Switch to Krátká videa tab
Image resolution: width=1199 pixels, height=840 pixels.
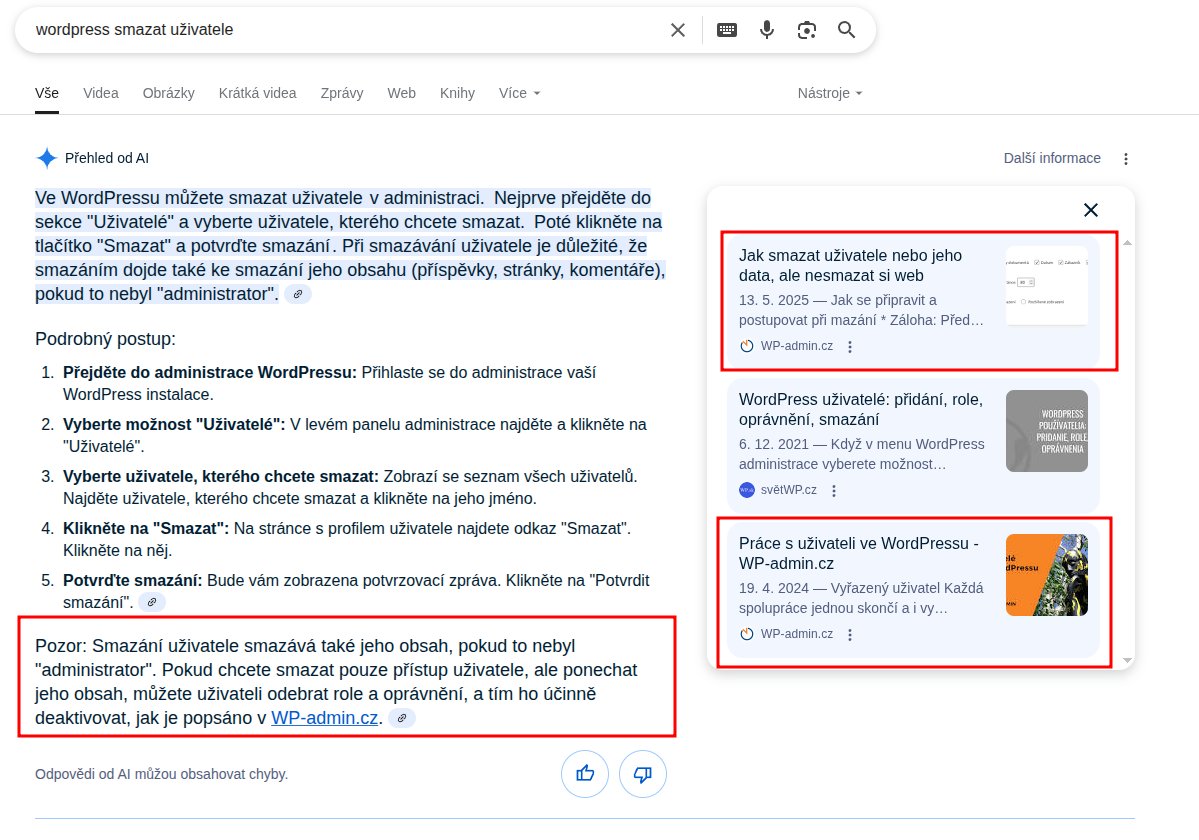[x=257, y=93]
